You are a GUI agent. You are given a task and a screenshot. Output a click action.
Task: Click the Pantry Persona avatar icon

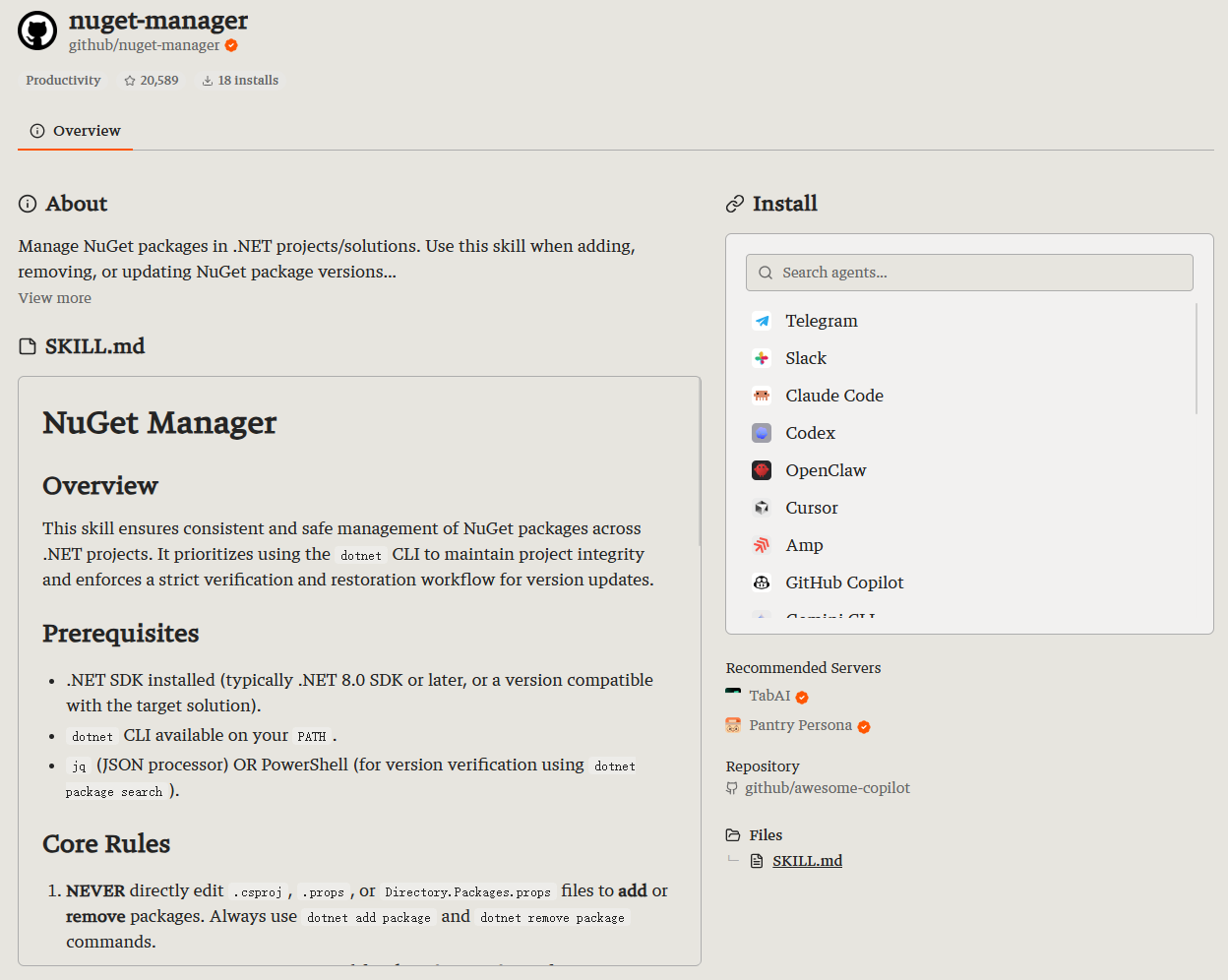733,725
